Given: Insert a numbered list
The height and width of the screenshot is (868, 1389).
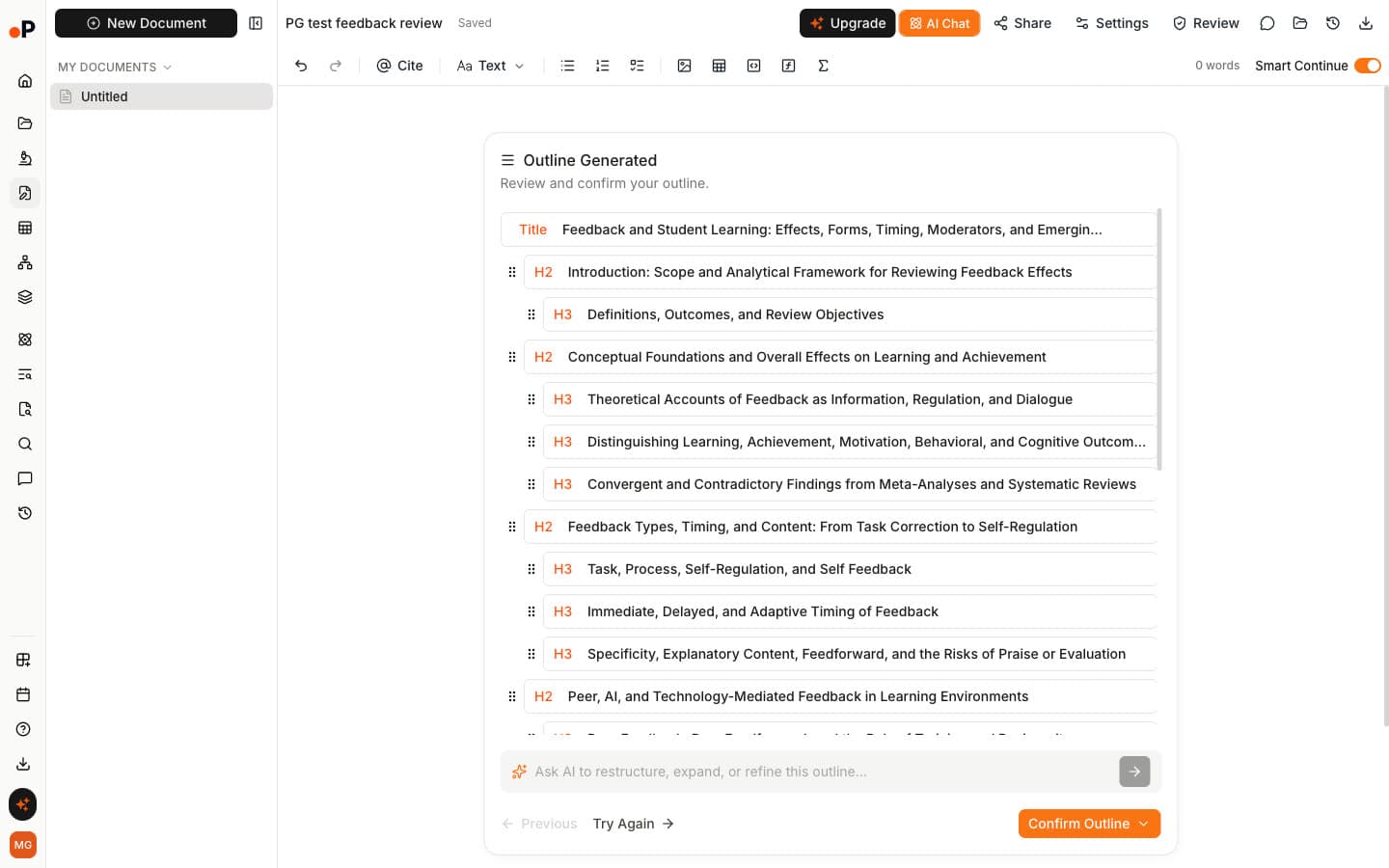Looking at the screenshot, I should [x=602, y=66].
